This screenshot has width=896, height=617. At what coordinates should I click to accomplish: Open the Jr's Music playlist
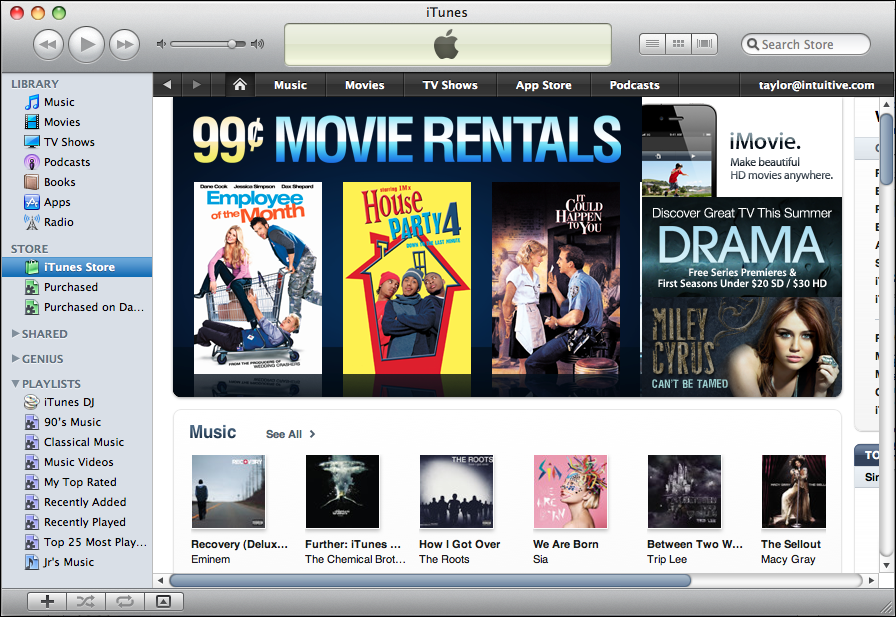click(77, 562)
